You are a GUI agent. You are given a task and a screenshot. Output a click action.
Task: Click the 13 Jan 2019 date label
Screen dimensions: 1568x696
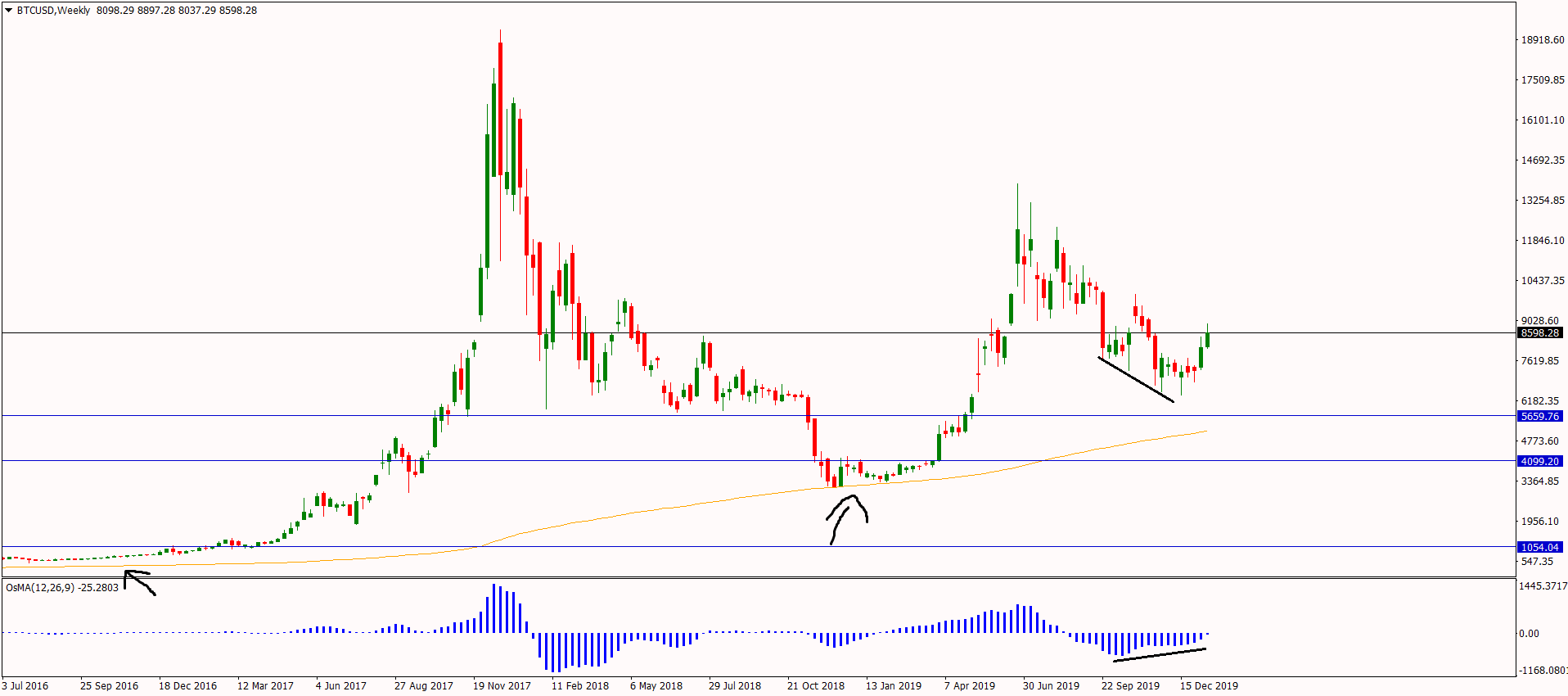894,685
